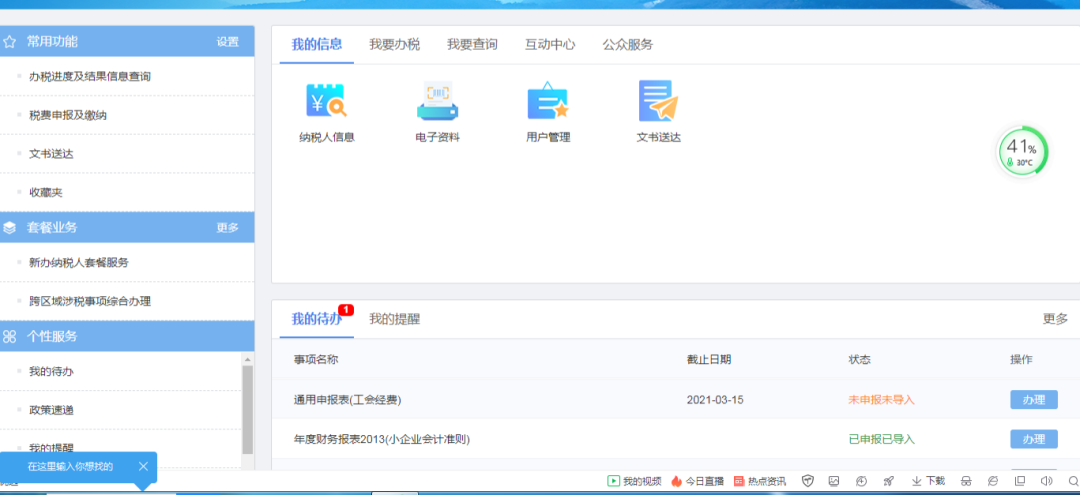1080x495 pixels.
Task: Click the 已申报已导入 status text
Action: (882, 439)
